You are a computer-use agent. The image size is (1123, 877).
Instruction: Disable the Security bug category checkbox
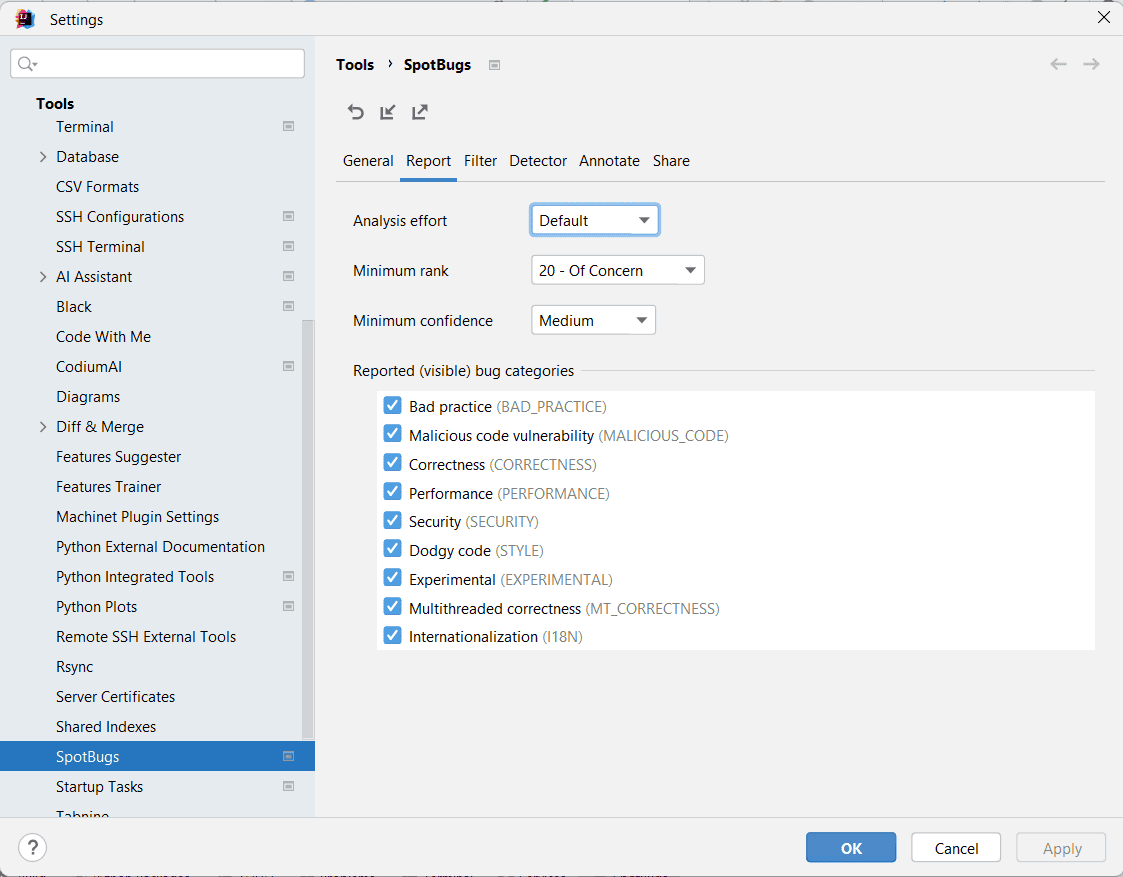coord(392,521)
